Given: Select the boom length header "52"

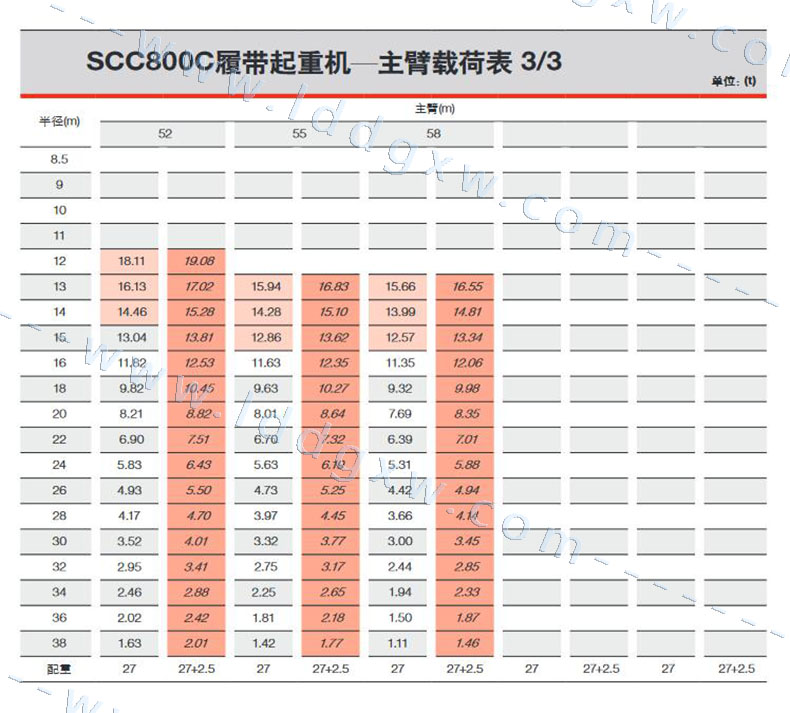Looking at the screenshot, I should 165,134.
